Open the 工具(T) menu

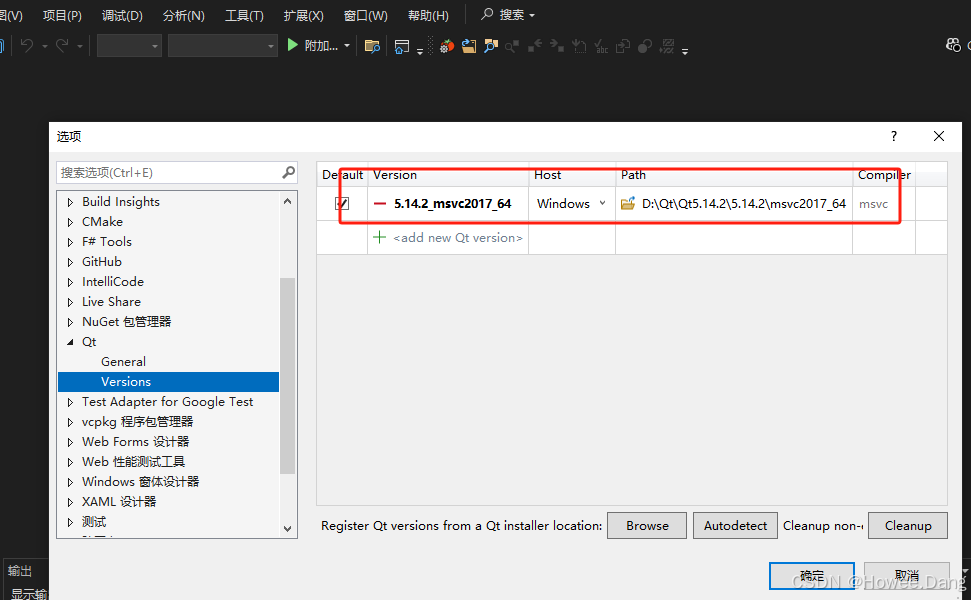pyautogui.click(x=244, y=15)
